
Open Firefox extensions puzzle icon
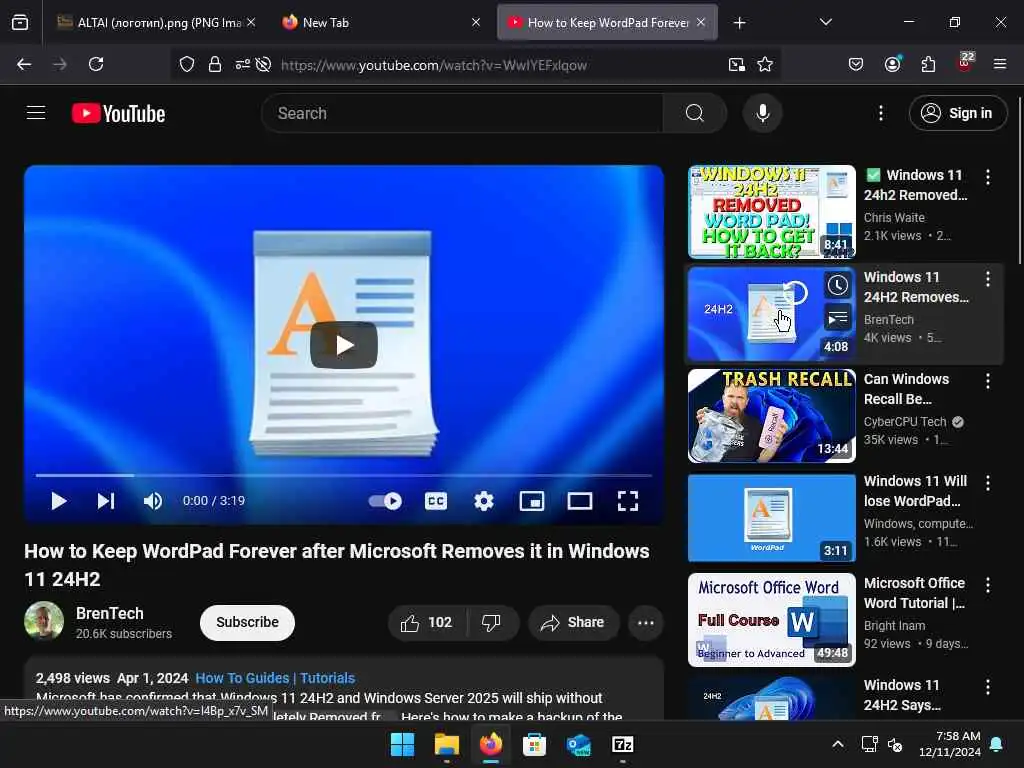(x=928, y=64)
